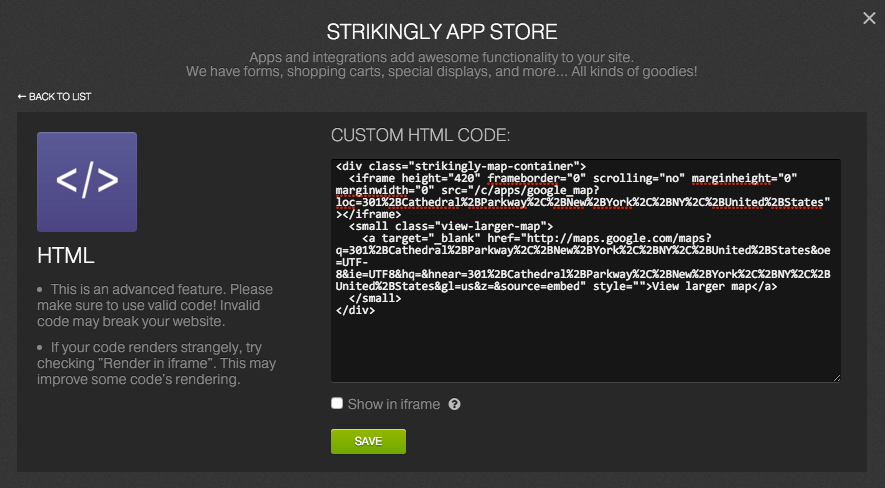Grab the code textarea resize handle
The image size is (885, 488).
836,377
